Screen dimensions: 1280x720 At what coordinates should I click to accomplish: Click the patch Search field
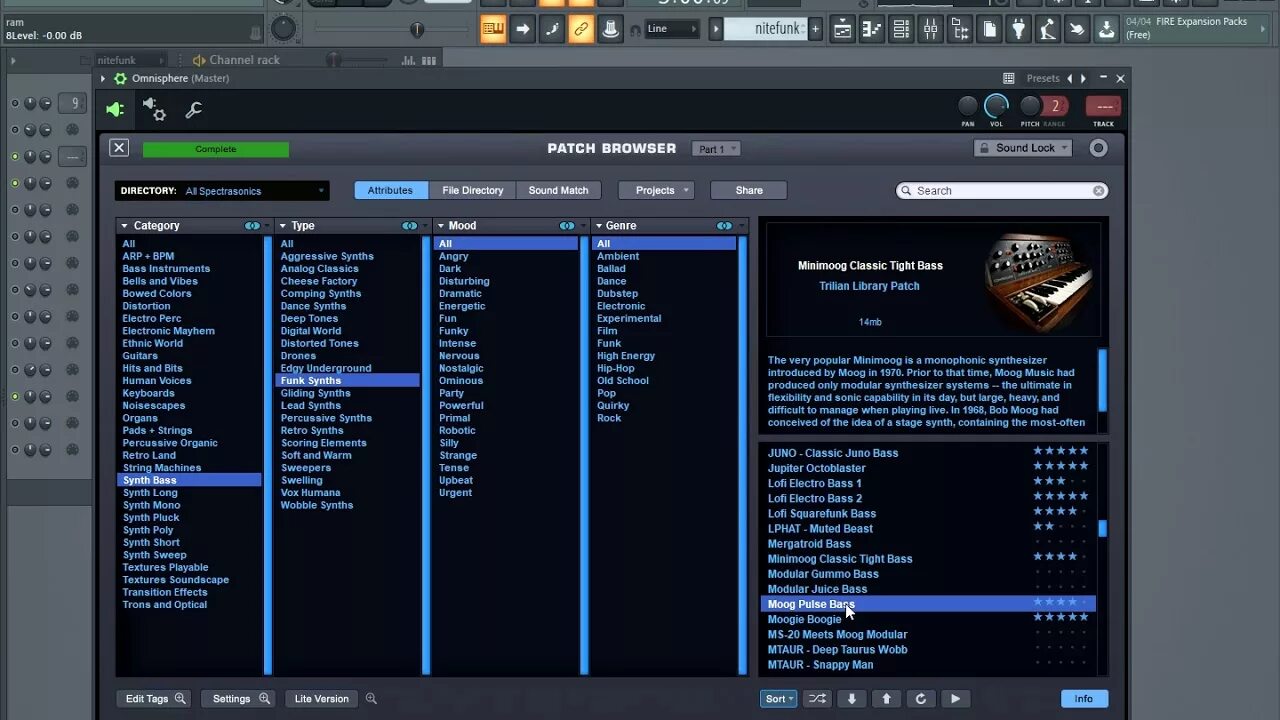pyautogui.click(x=1002, y=190)
